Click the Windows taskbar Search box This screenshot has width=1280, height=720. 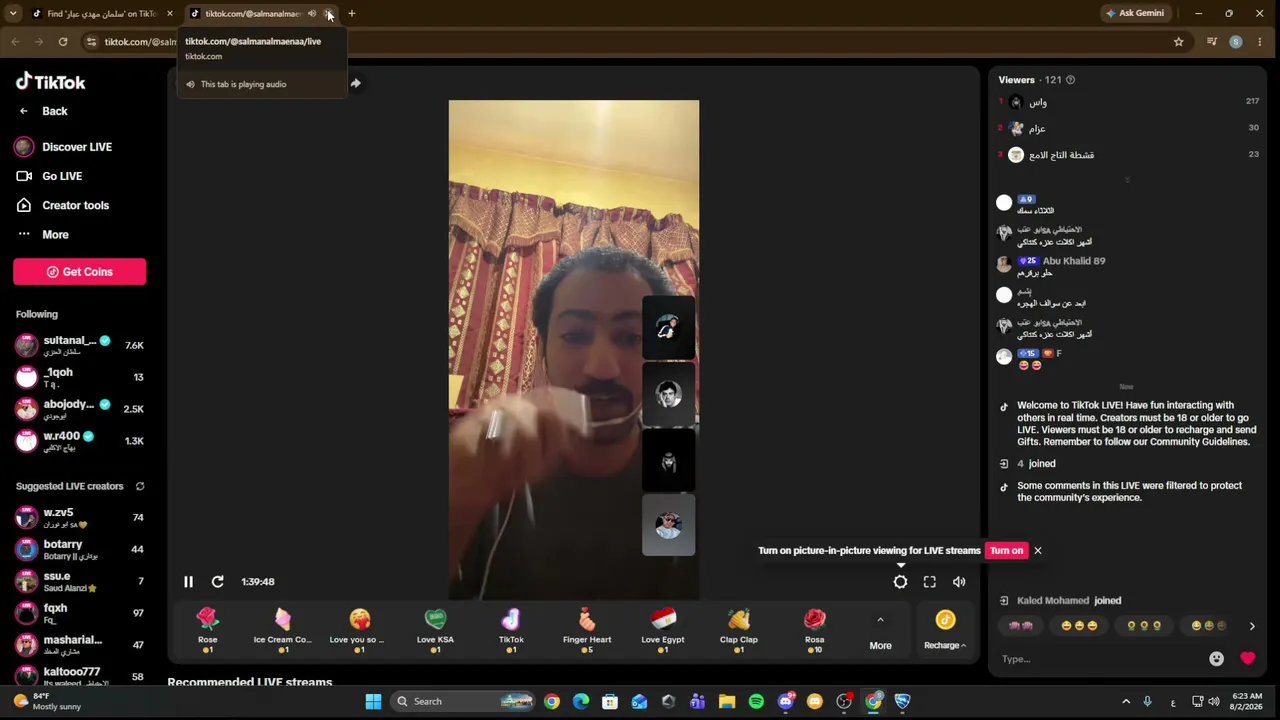(461, 701)
